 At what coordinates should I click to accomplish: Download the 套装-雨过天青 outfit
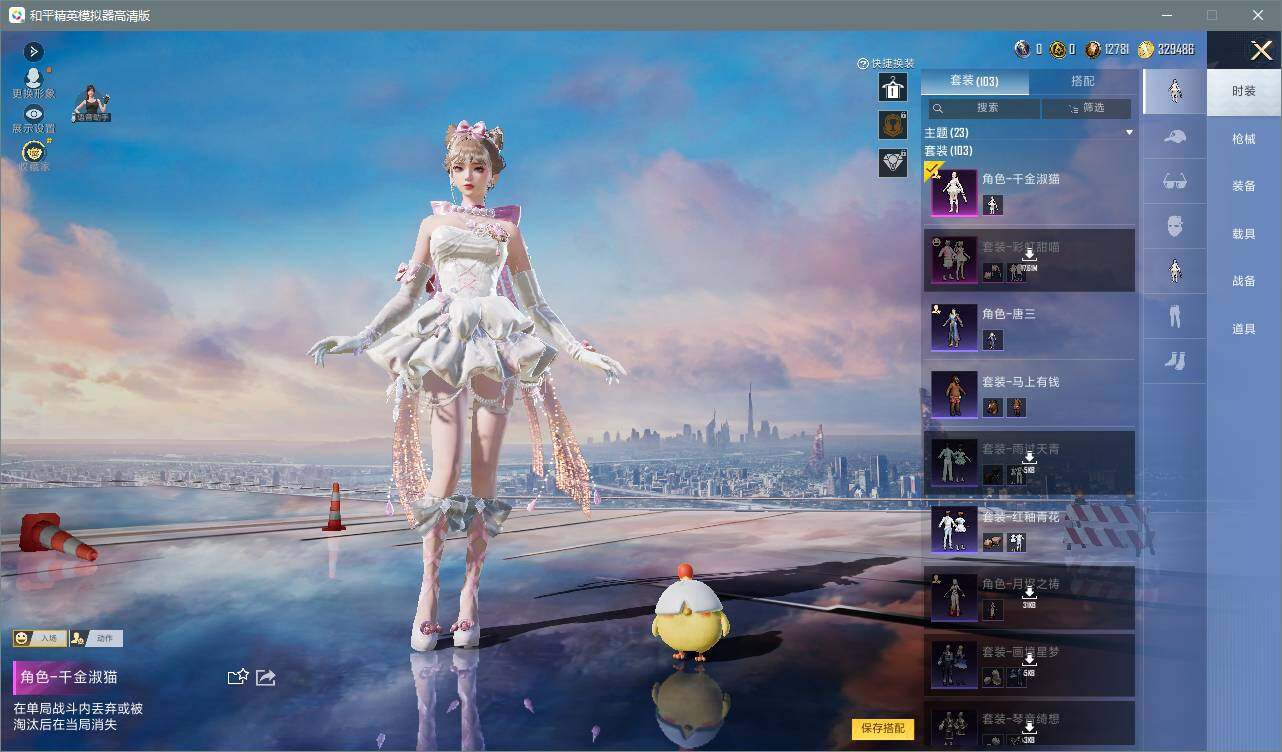(x=1029, y=460)
